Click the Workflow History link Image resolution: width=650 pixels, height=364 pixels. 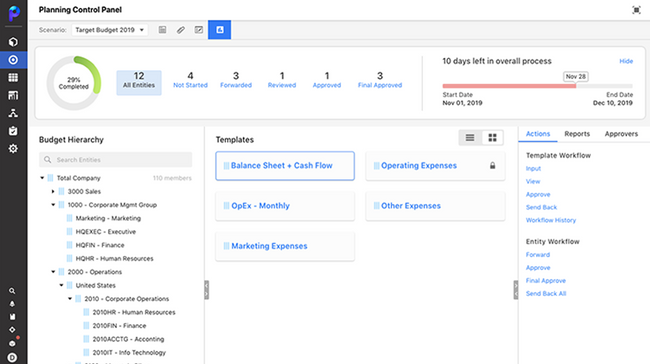pyautogui.click(x=551, y=220)
